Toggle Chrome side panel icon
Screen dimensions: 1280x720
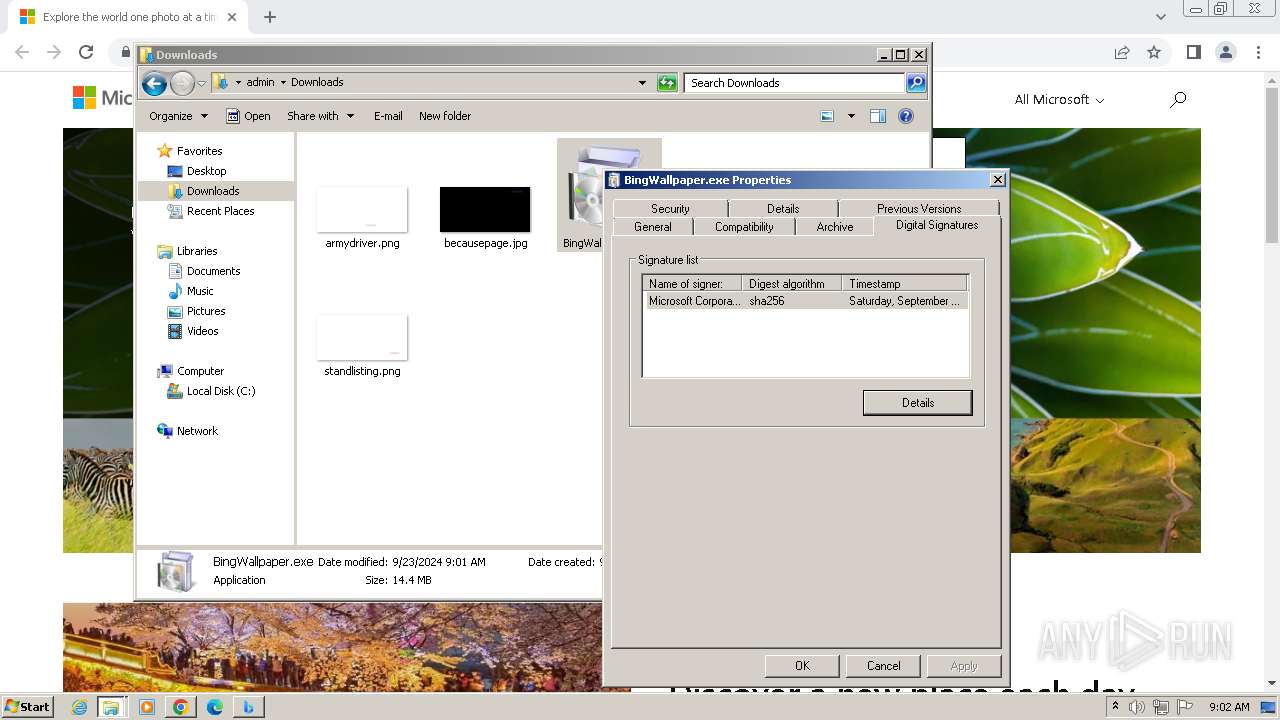(x=1193, y=52)
